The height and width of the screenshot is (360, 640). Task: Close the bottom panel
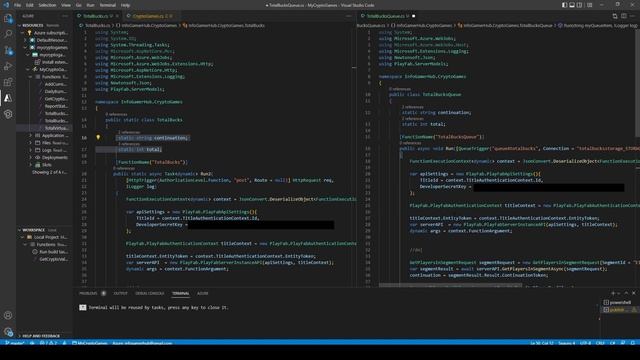(x=633, y=293)
